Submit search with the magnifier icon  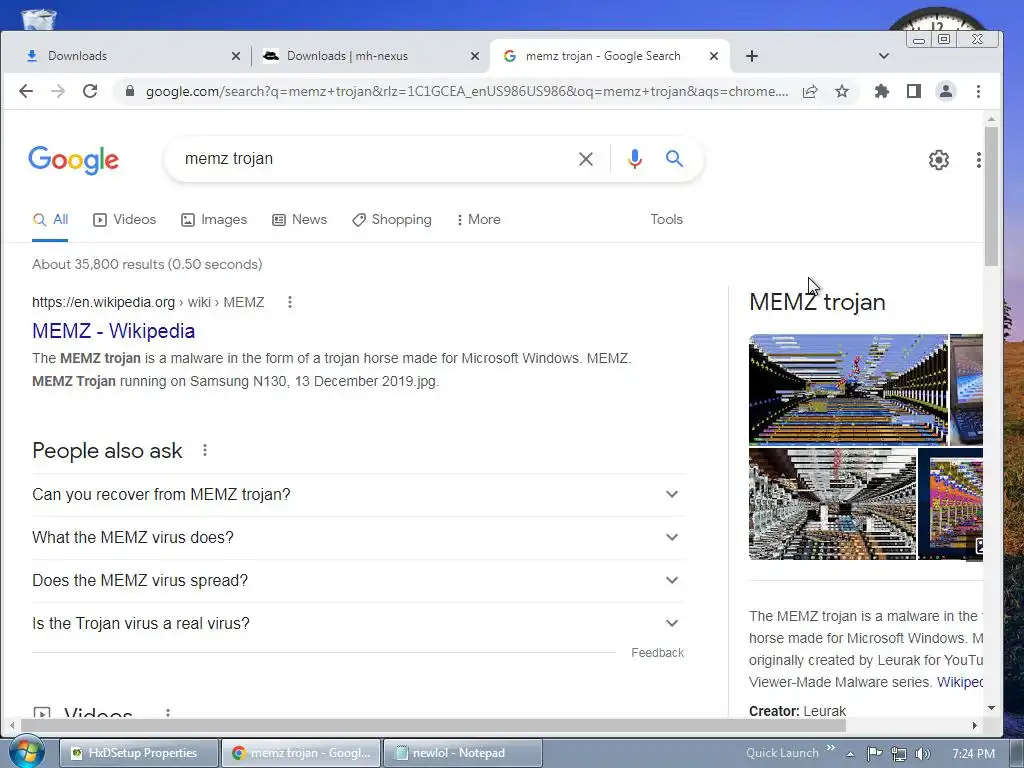675,159
